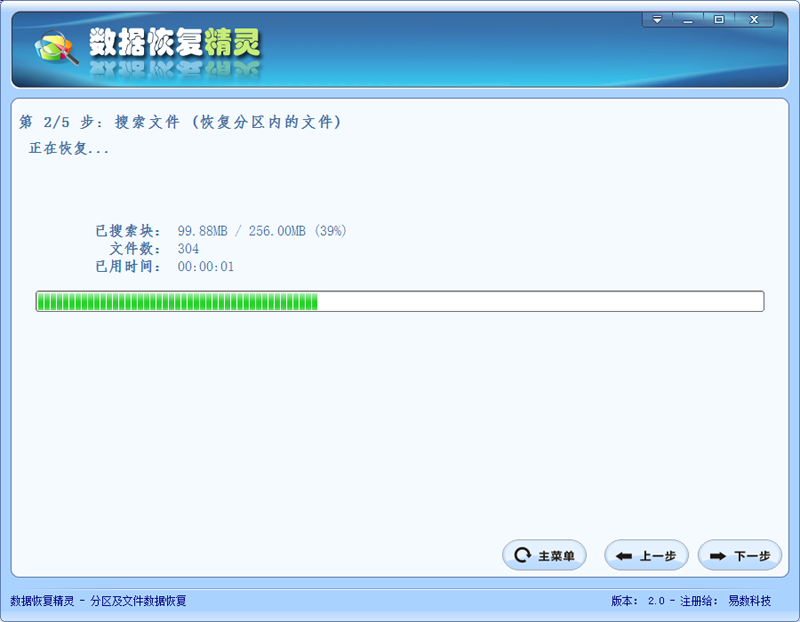800x622 pixels.
Task: Open the title bar dropdown arrow menu
Action: [657, 19]
